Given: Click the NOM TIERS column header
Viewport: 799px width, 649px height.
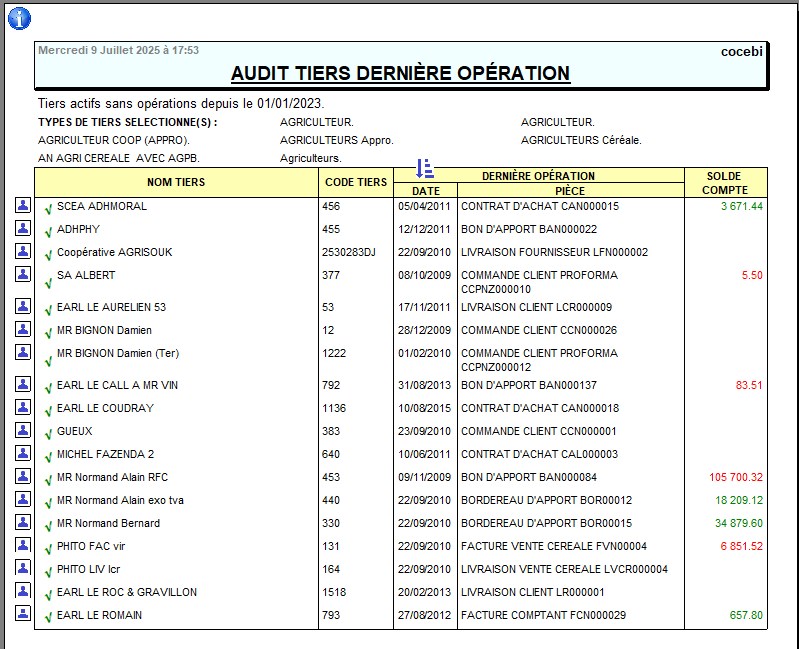Looking at the screenshot, I should point(176,182).
